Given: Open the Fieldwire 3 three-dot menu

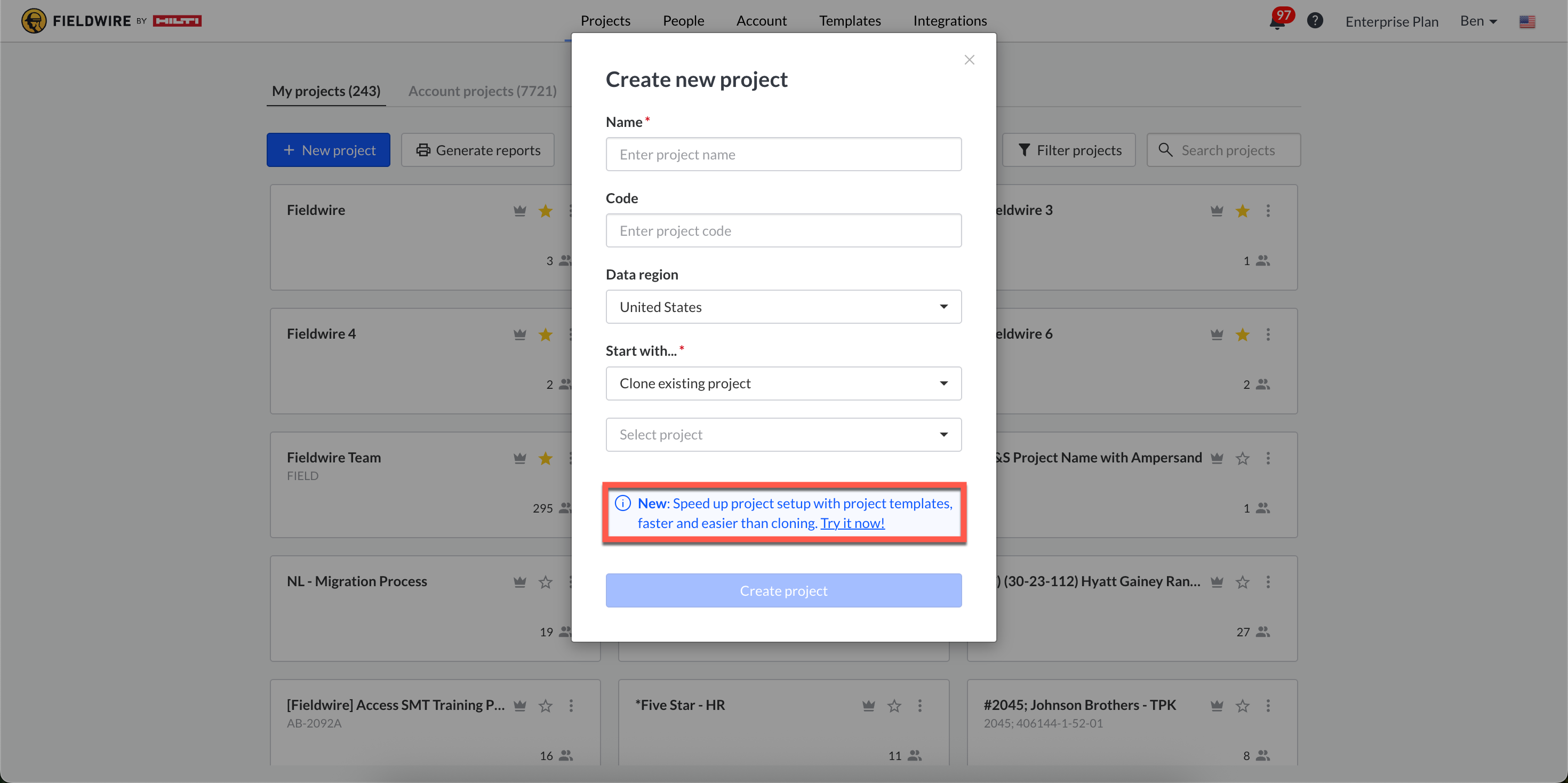Looking at the screenshot, I should coord(1268,211).
